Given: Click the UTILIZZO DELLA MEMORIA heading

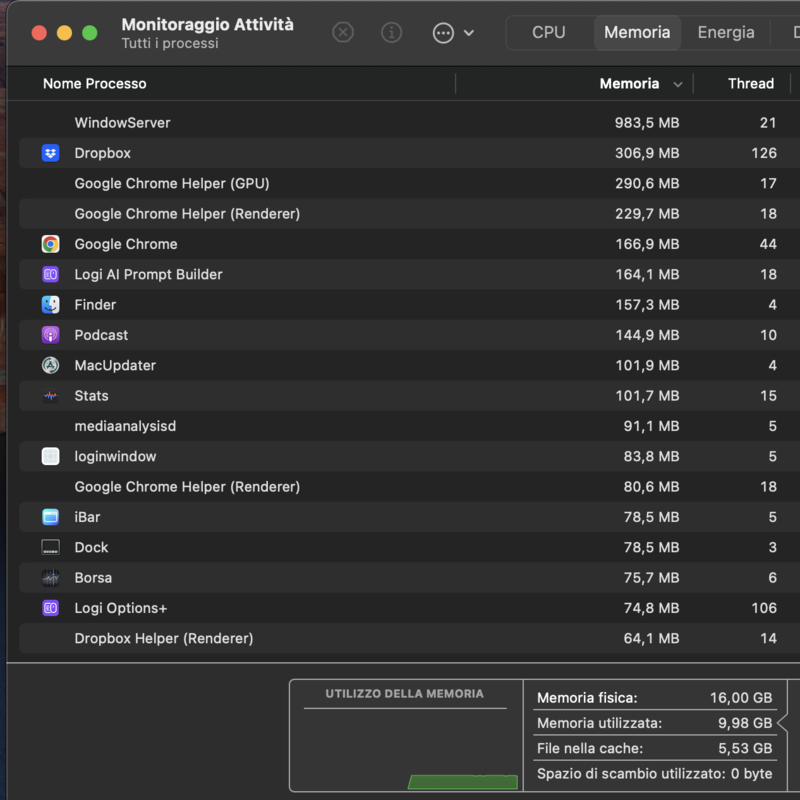Looking at the screenshot, I should (x=404, y=693).
